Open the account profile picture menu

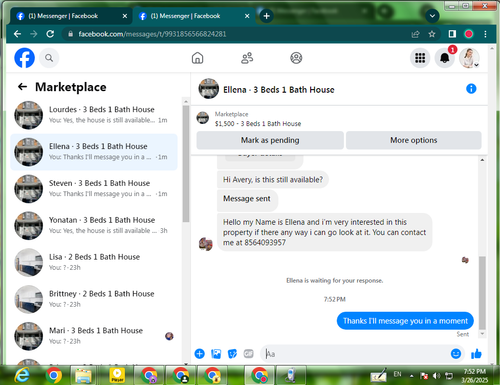469,58
